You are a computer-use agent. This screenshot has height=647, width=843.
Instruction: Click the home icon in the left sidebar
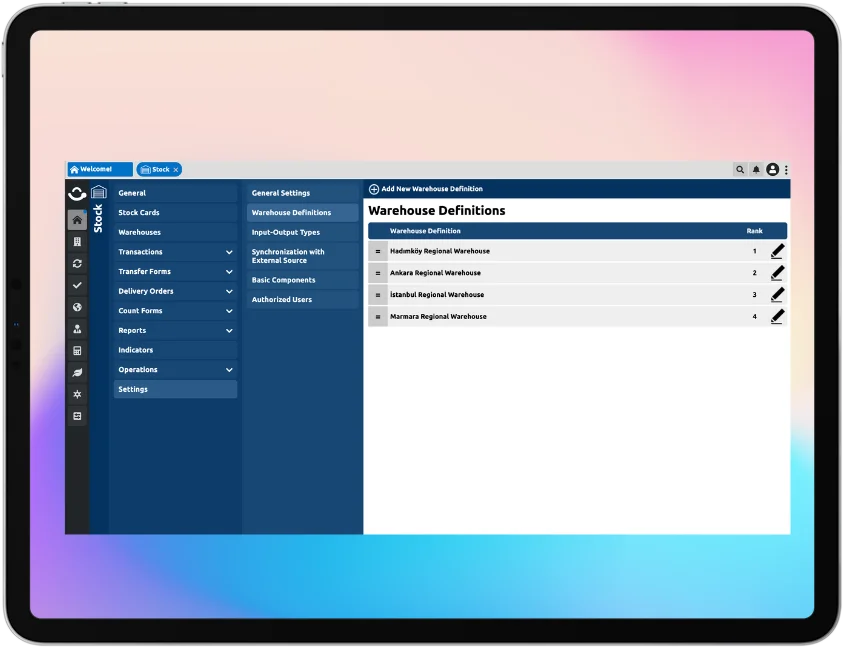77,220
